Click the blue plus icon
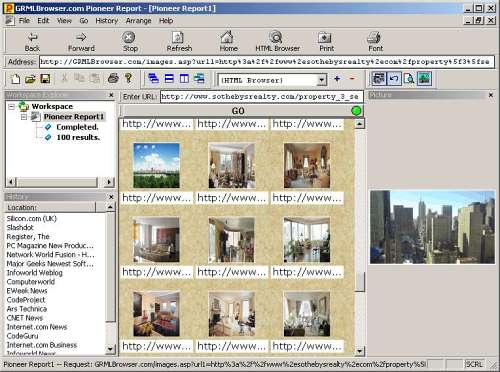 click(x=337, y=79)
